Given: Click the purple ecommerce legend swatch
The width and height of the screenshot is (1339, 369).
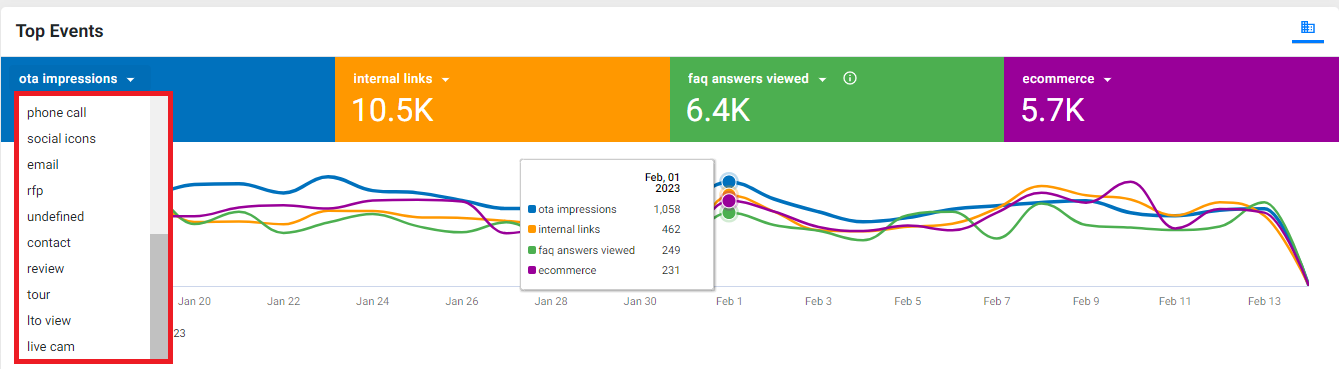Looking at the screenshot, I should click(531, 270).
